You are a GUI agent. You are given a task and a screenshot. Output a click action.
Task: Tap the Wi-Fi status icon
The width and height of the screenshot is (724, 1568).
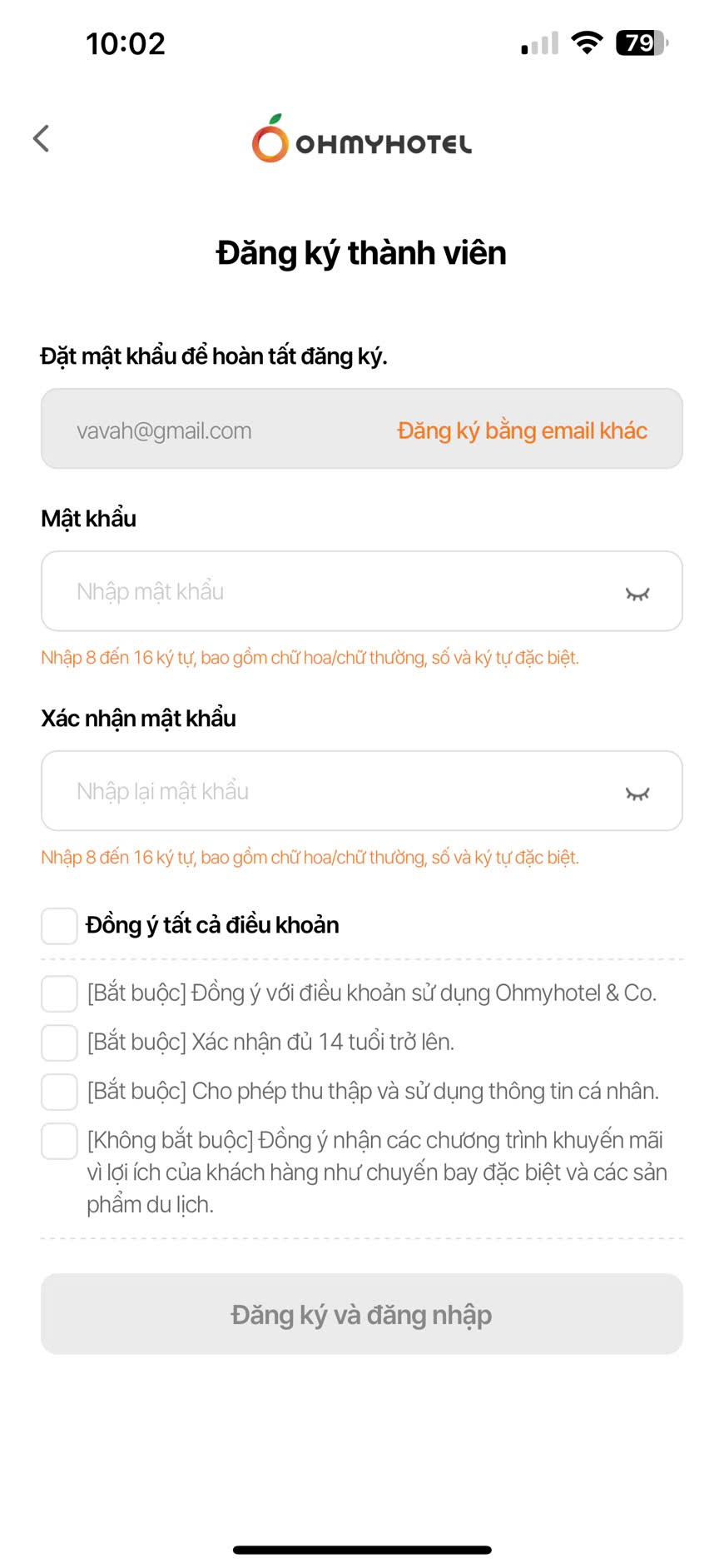tap(587, 43)
